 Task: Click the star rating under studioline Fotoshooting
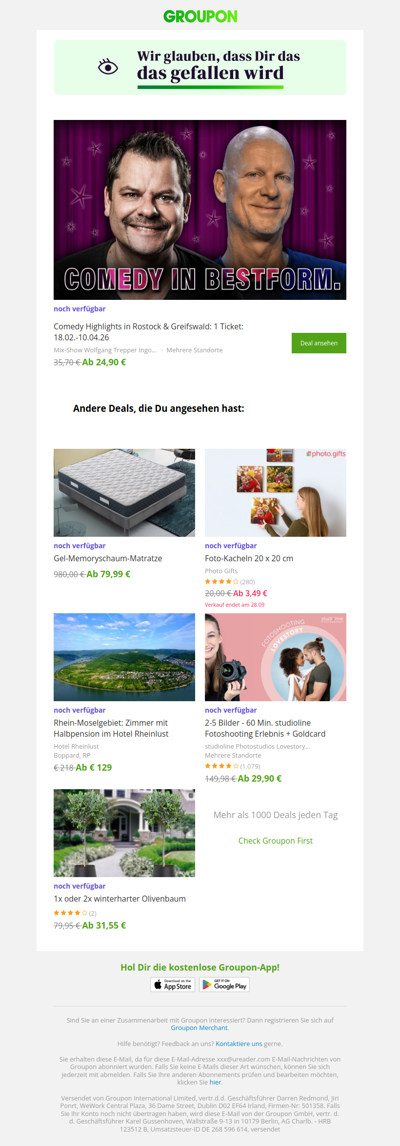tap(222, 766)
